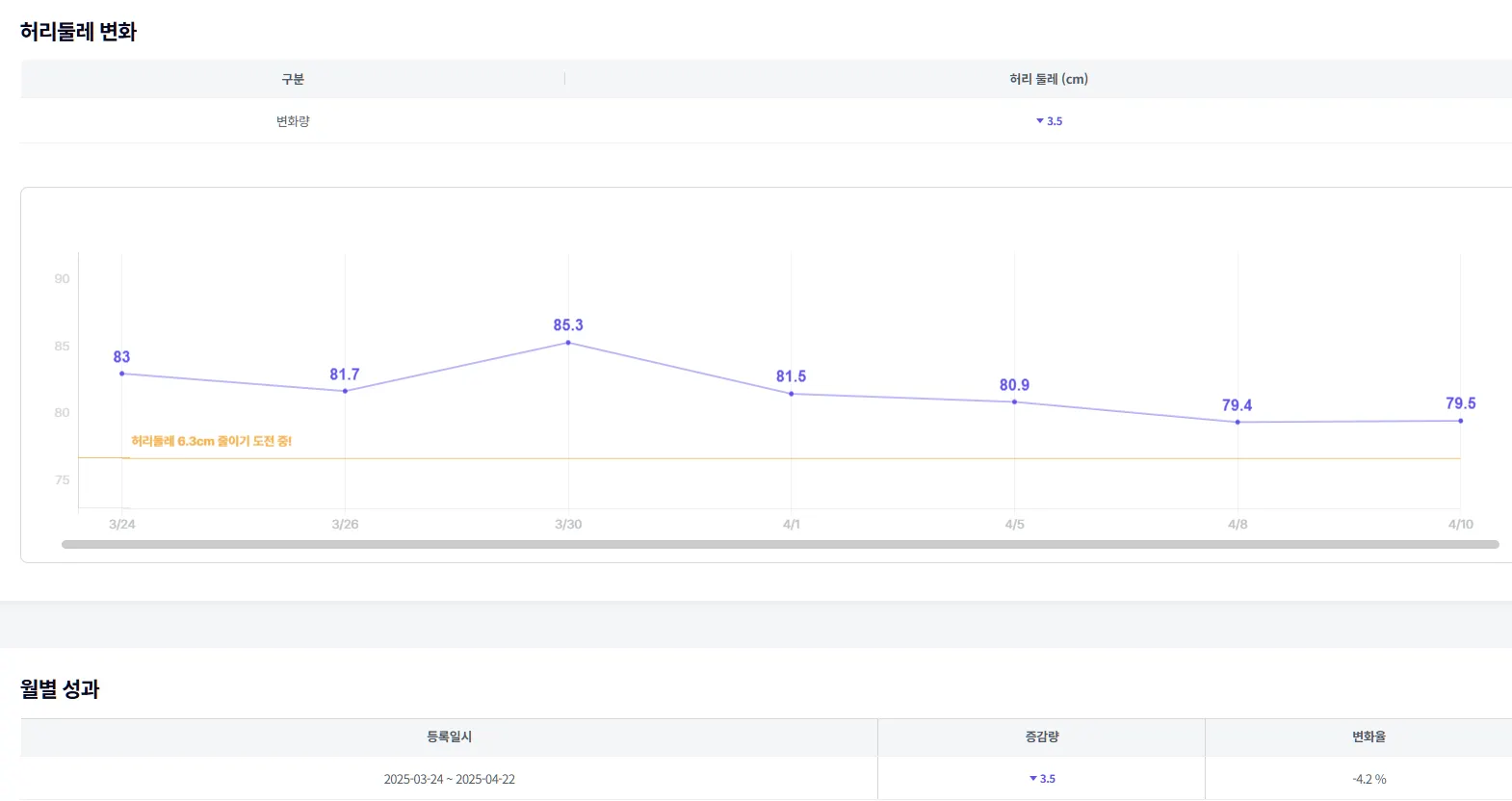Click the -4.2 % change rate cell
The height and width of the screenshot is (801, 1512).
tap(1369, 779)
